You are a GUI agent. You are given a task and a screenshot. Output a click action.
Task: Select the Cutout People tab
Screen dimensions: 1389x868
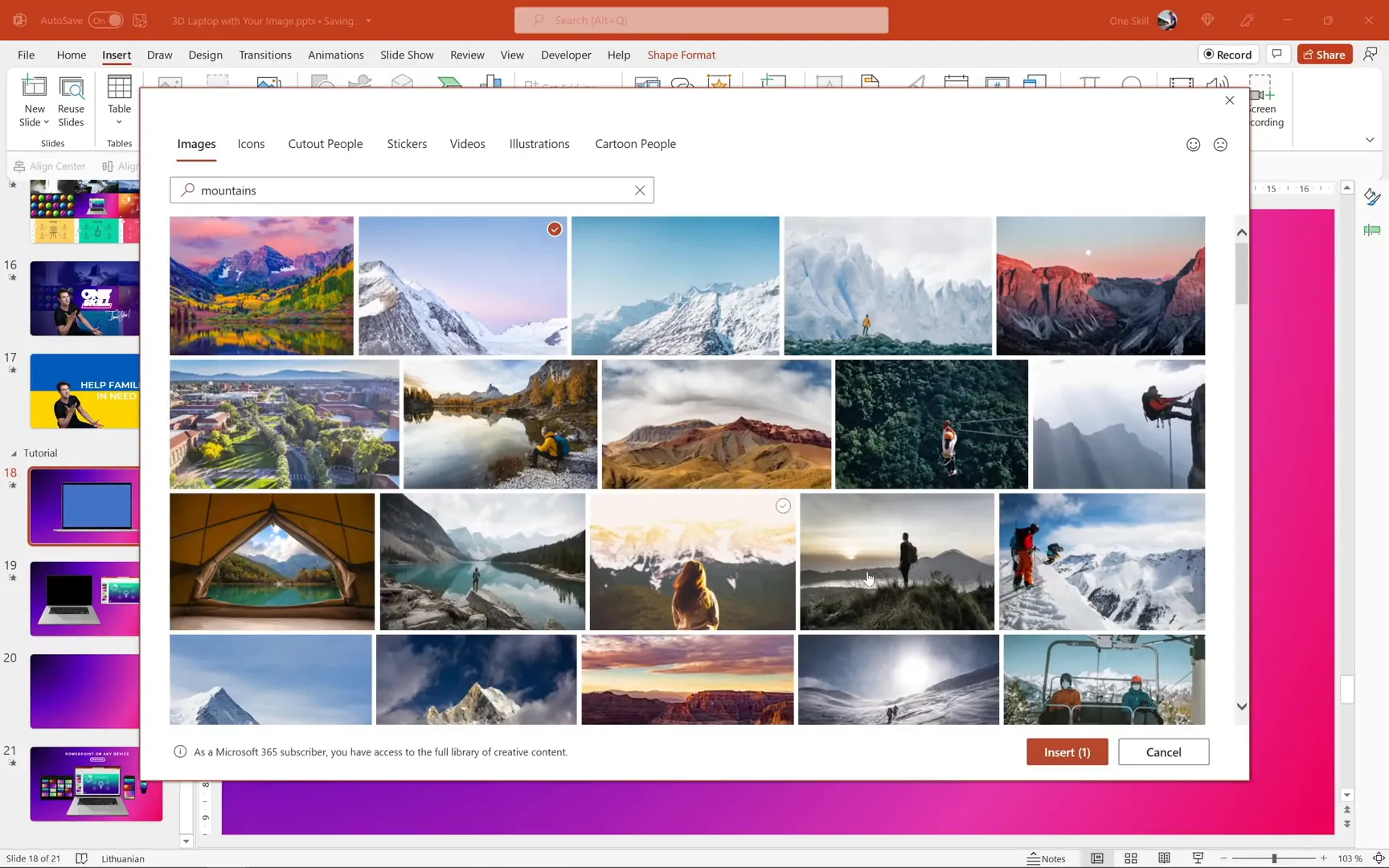[x=326, y=144]
